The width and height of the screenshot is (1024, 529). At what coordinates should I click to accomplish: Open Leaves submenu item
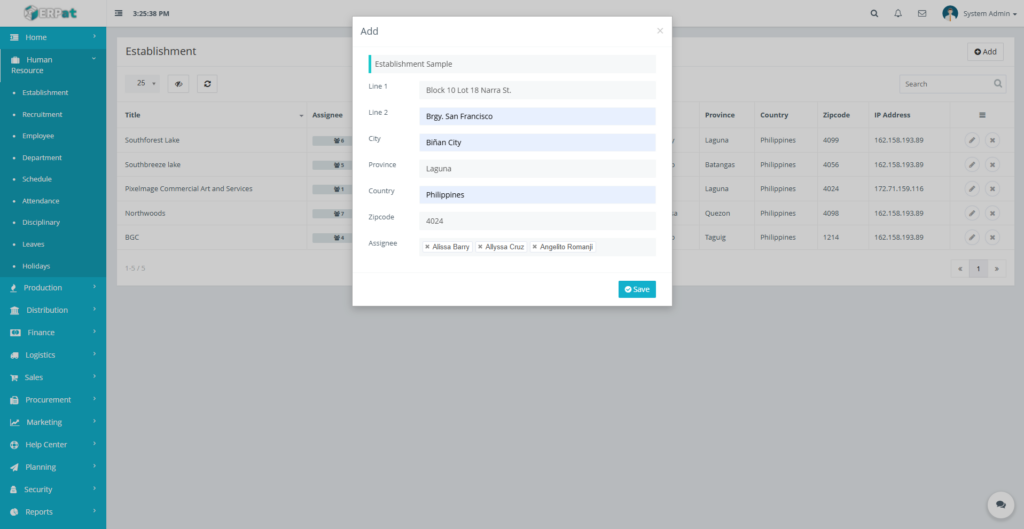[33, 244]
